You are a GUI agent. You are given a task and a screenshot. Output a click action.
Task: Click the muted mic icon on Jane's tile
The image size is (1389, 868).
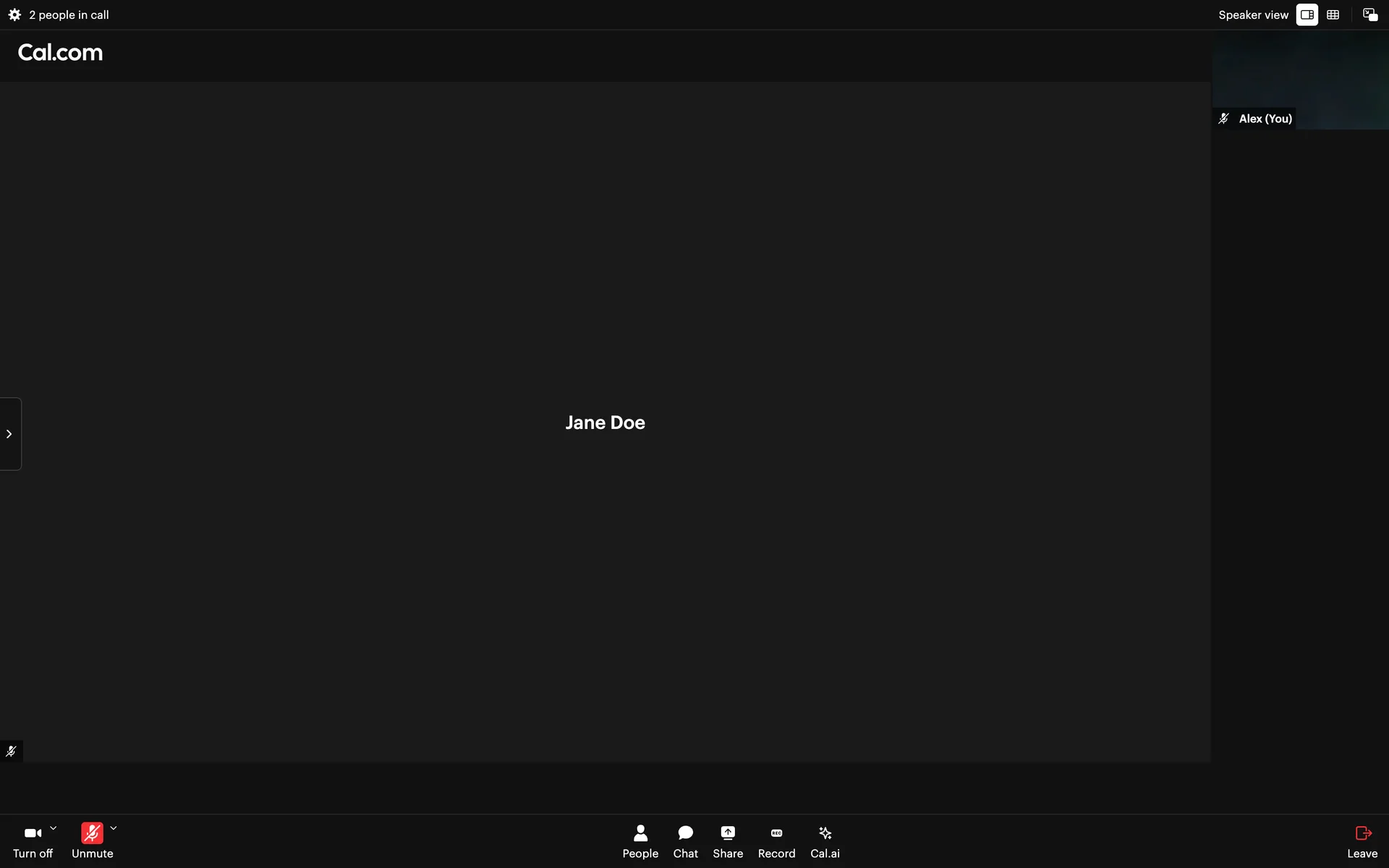pos(11,751)
